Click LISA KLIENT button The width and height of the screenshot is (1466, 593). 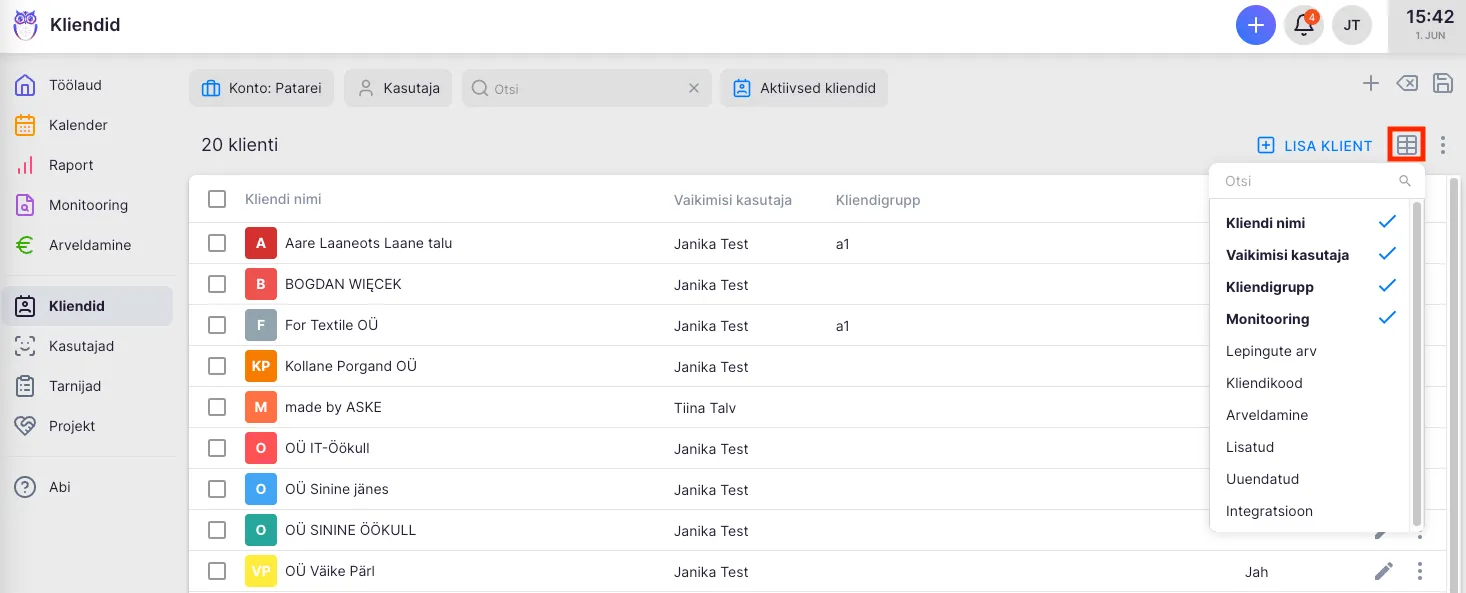[1314, 145]
